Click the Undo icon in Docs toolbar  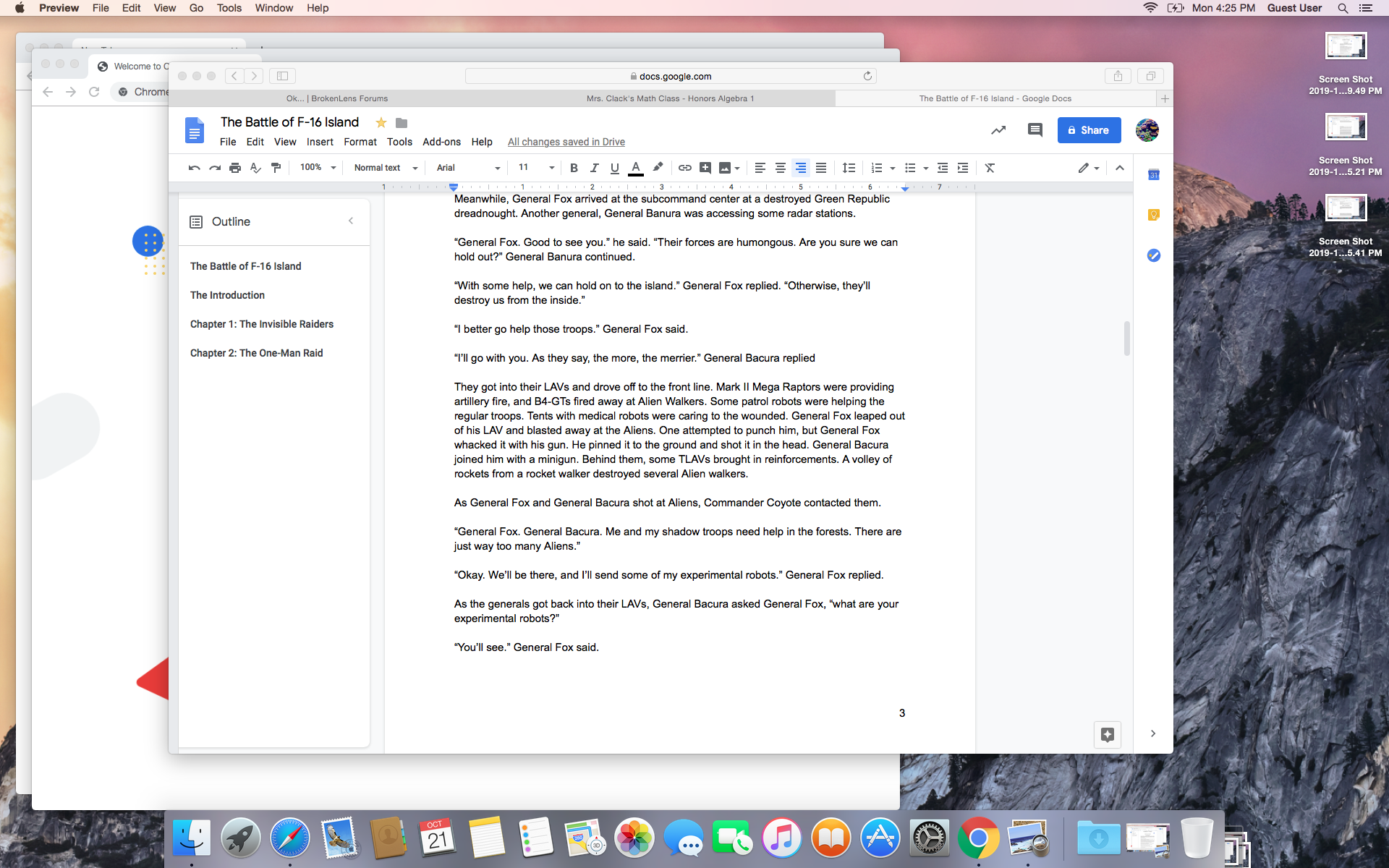tap(194, 168)
